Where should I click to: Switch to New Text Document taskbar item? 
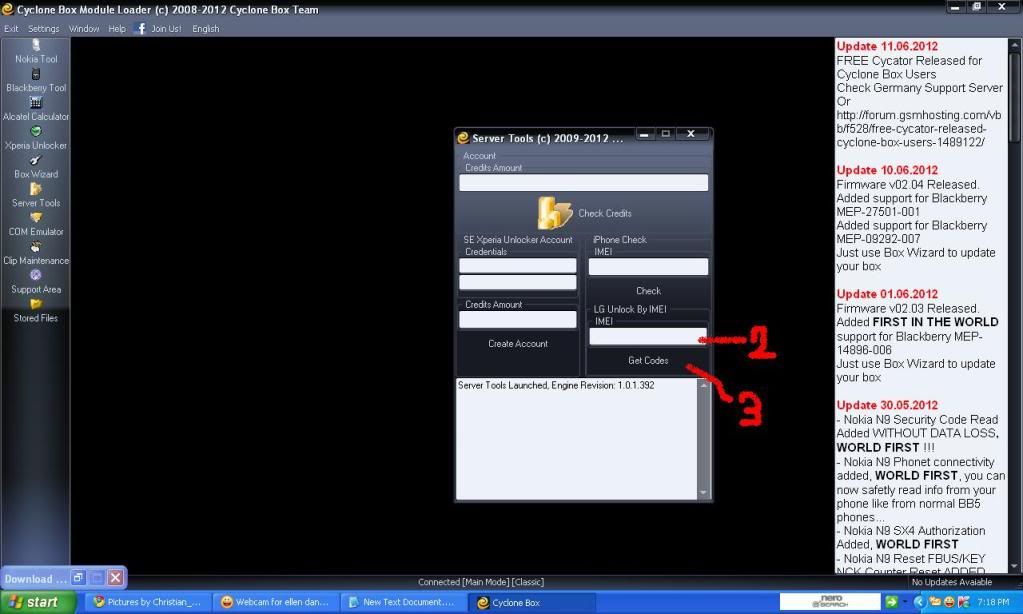(403, 602)
